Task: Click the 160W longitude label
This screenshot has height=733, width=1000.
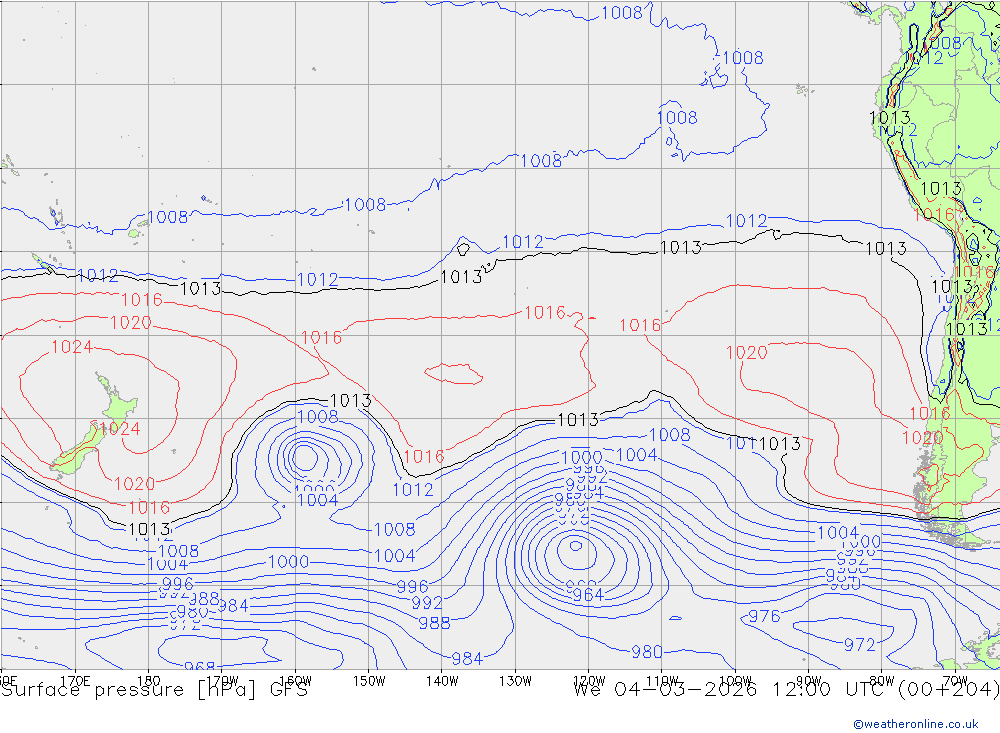Action: (295, 681)
